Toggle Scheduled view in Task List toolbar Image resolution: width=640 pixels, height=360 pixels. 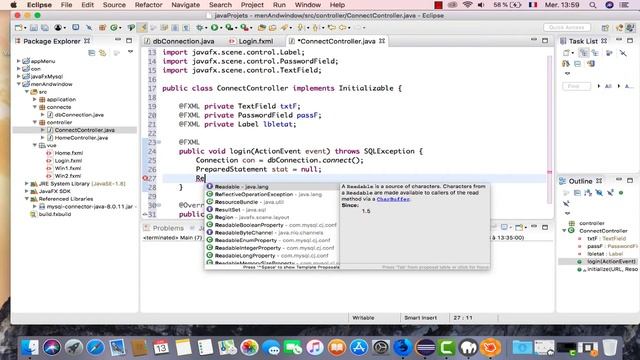(x=595, y=53)
